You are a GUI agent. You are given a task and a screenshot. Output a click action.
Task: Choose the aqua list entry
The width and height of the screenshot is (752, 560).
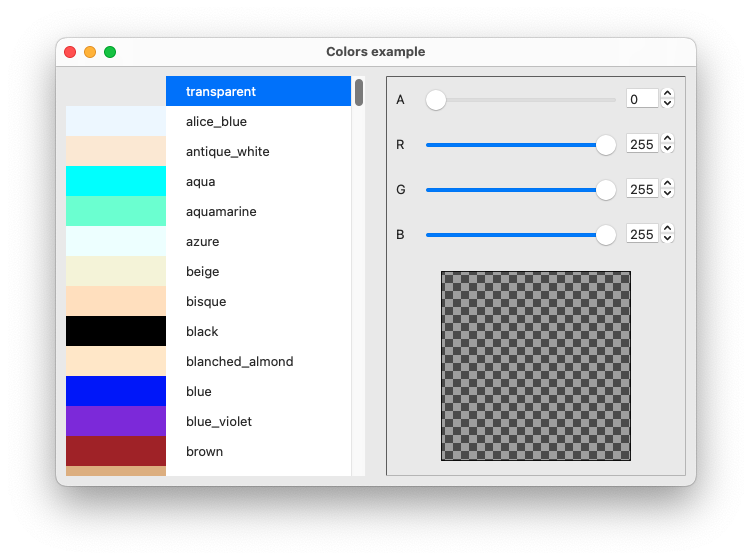258,181
